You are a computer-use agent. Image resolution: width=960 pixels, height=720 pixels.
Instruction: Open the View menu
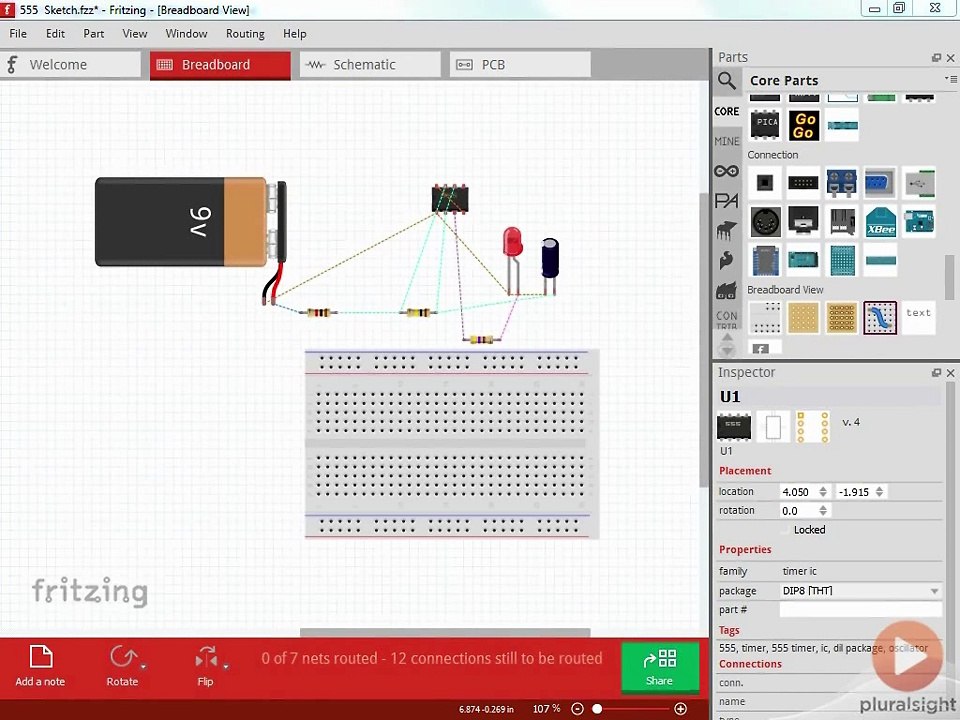coord(135,34)
